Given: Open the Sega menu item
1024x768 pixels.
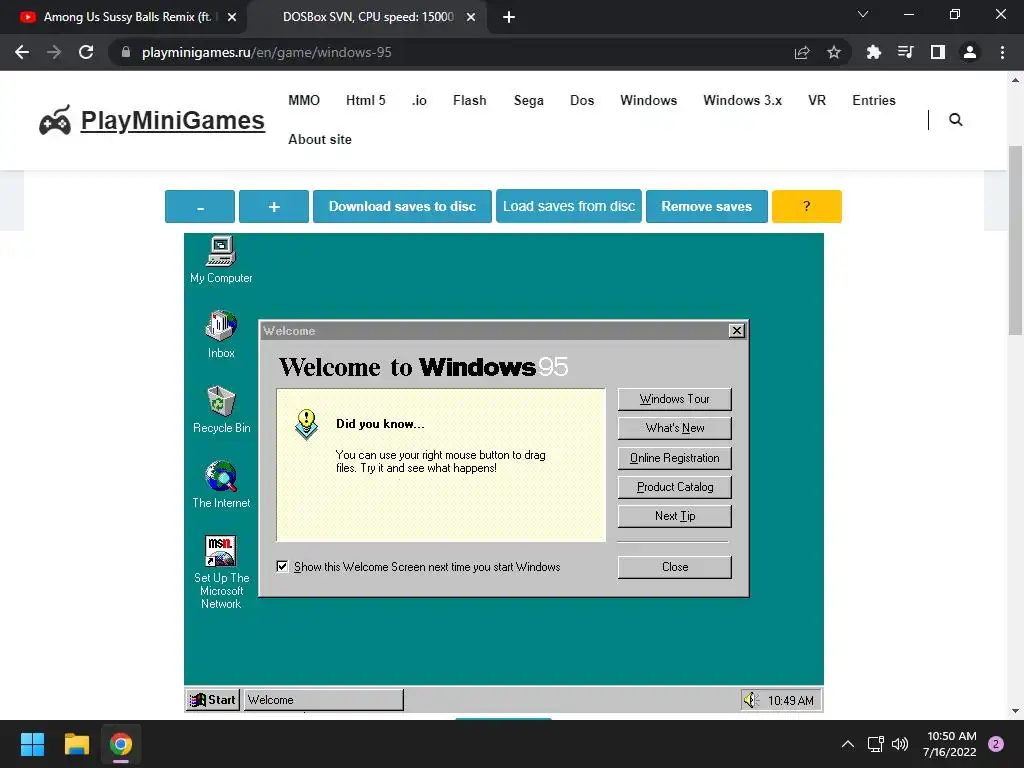Looking at the screenshot, I should [x=528, y=101].
